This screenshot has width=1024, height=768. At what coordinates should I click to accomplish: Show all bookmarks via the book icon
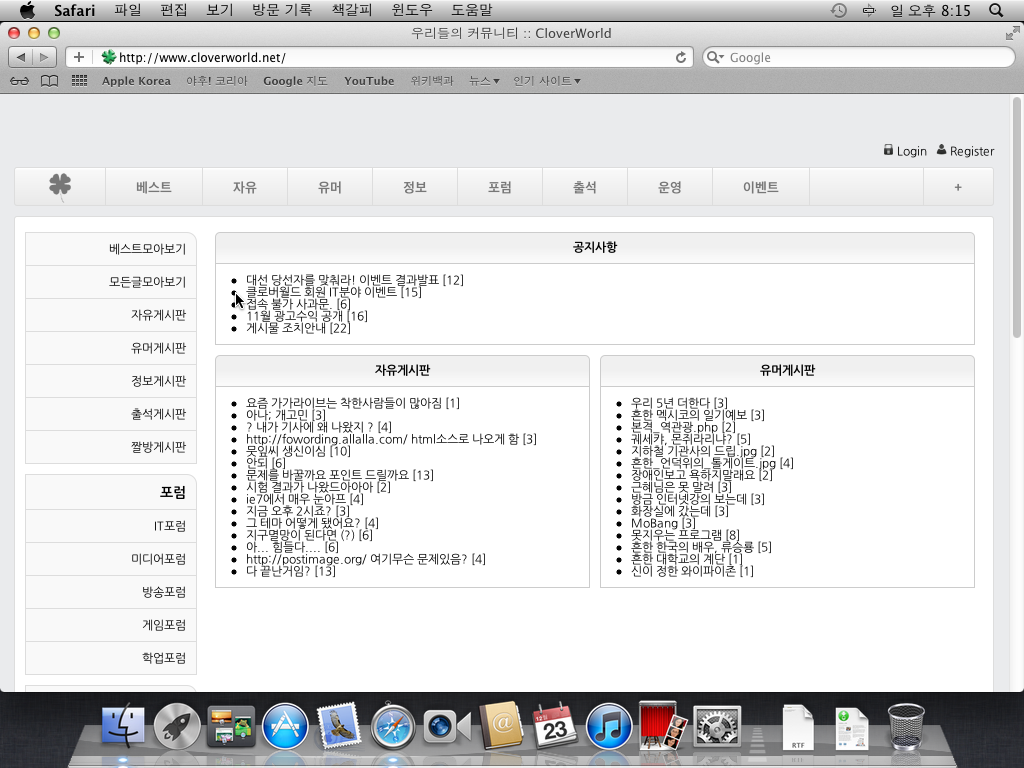tap(49, 81)
